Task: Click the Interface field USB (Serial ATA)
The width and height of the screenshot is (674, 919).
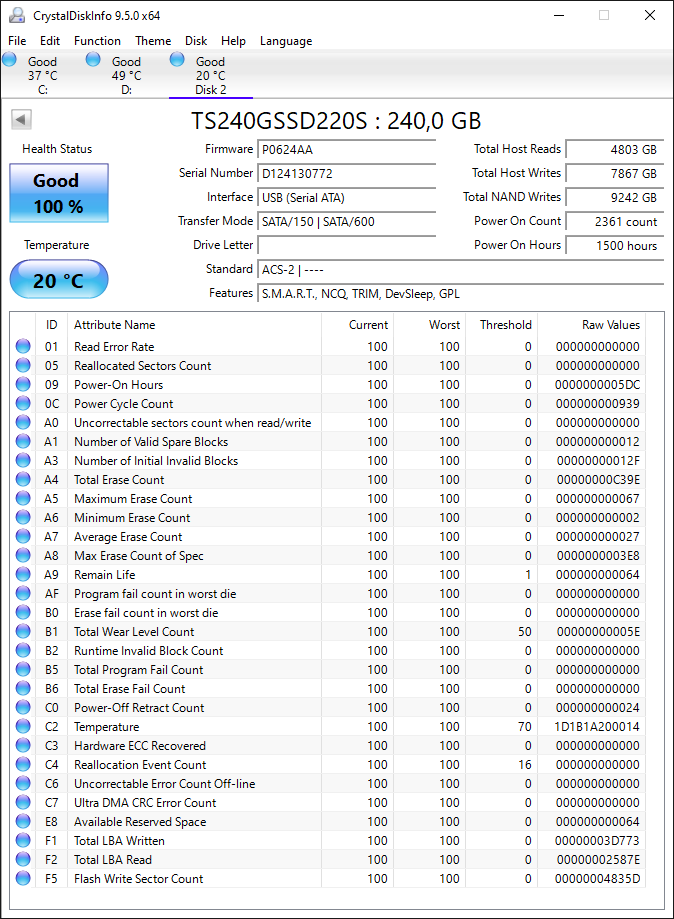Action: click(346, 198)
